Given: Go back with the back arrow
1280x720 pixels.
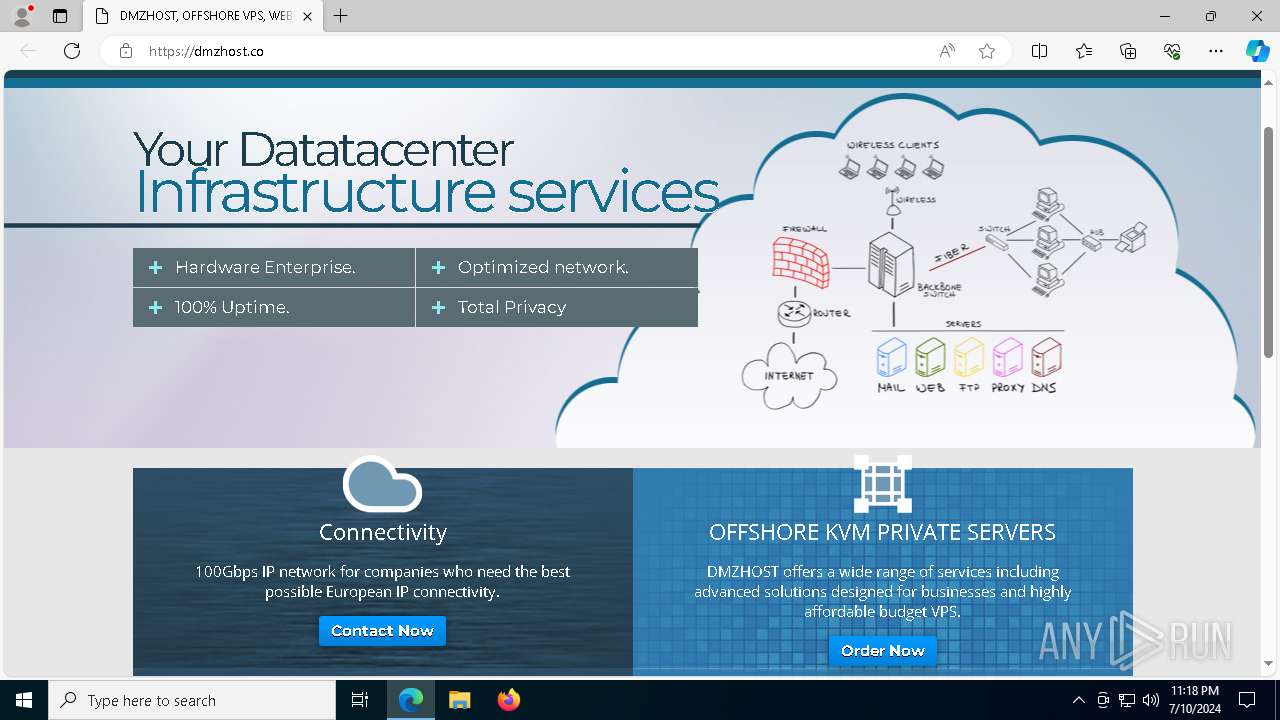Looking at the screenshot, I should [x=28, y=51].
